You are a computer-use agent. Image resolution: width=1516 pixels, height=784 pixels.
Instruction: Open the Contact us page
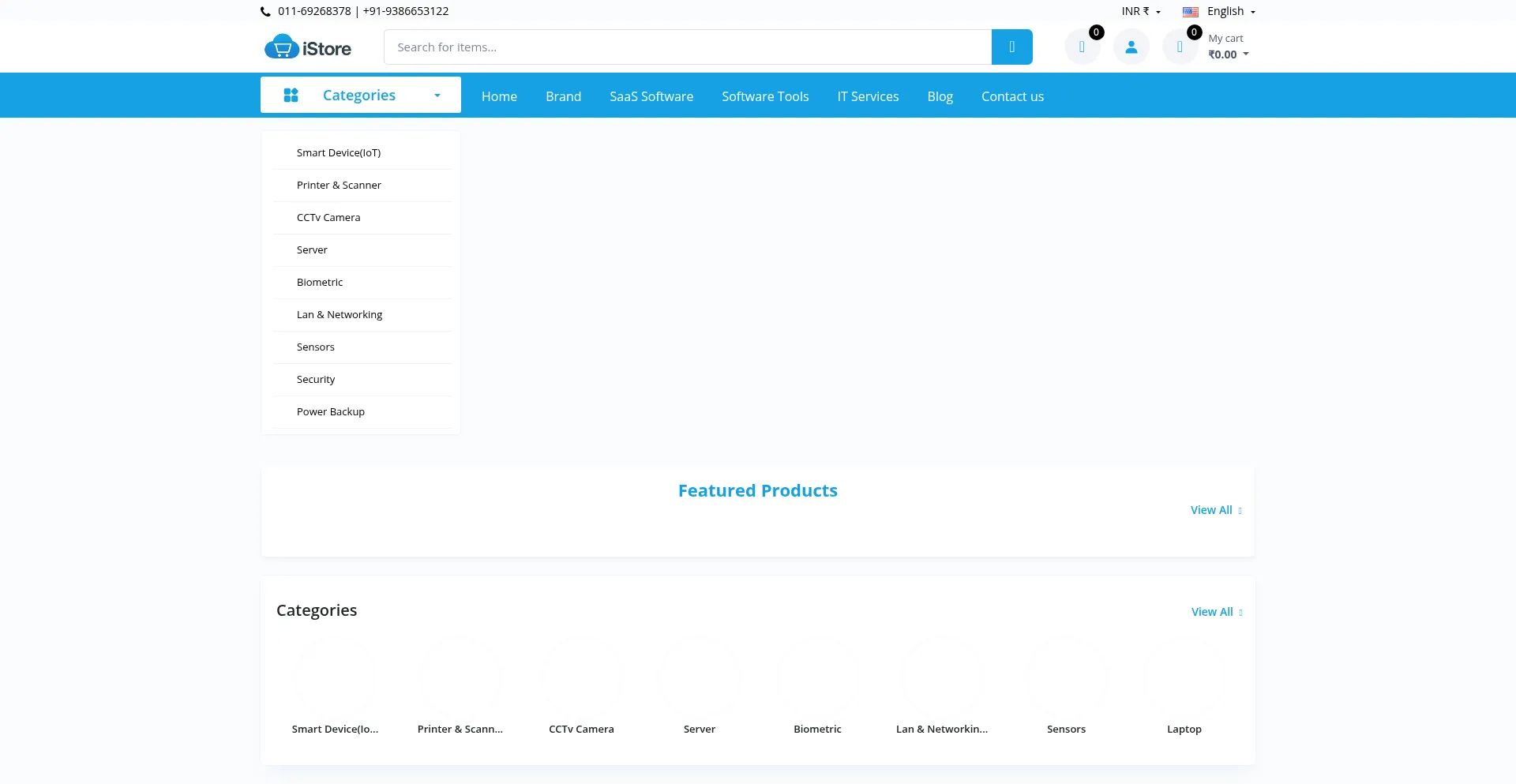[1012, 96]
